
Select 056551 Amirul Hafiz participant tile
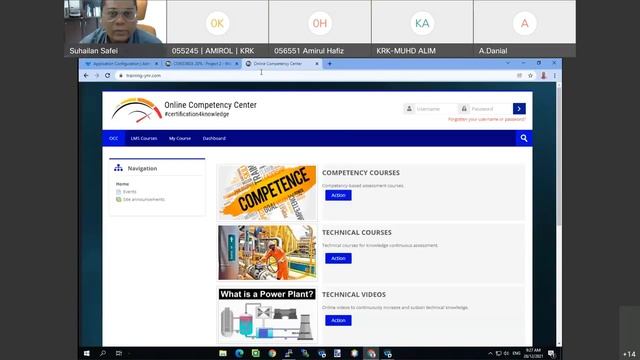coord(320,29)
